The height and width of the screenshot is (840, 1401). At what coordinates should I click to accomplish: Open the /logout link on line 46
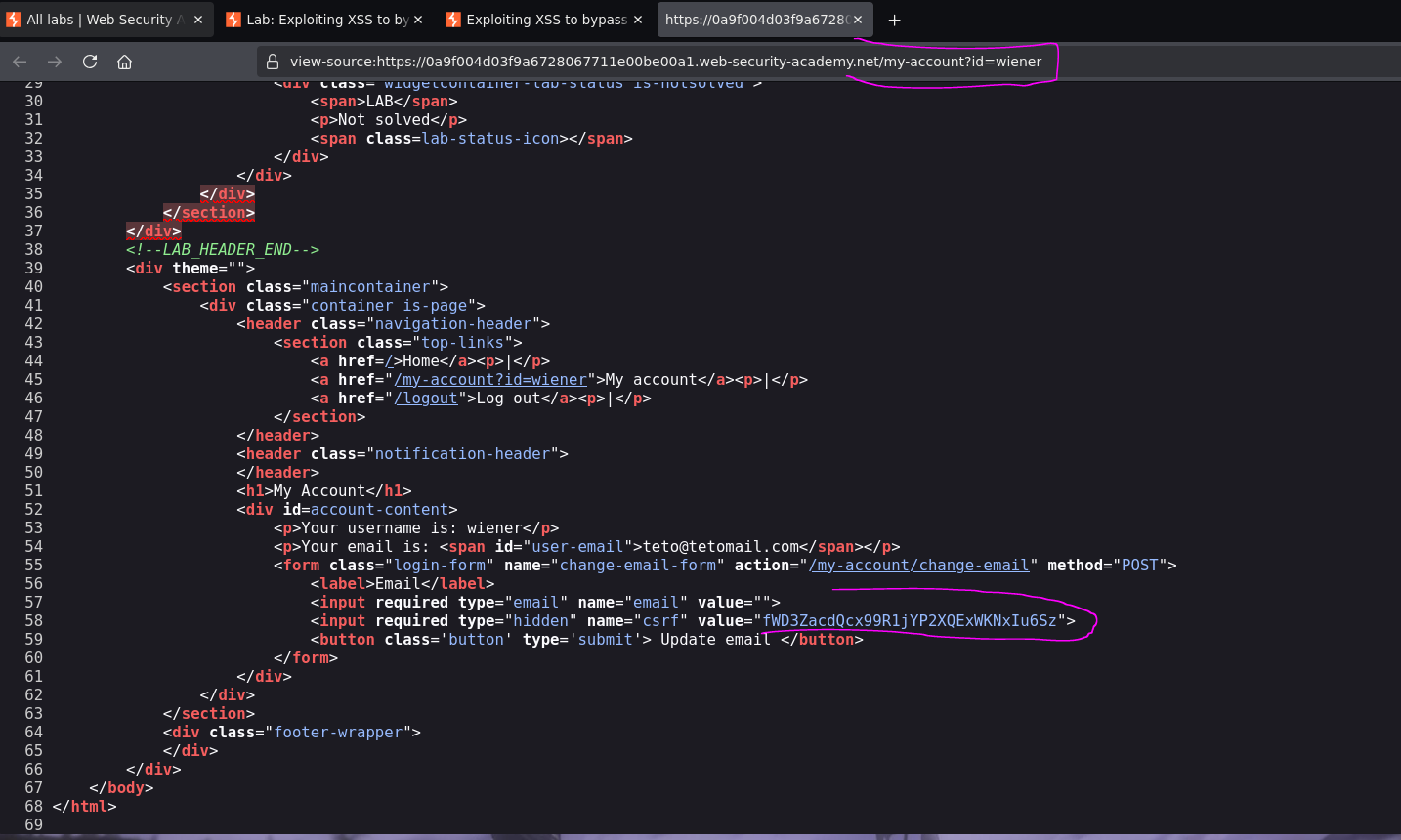coord(426,398)
